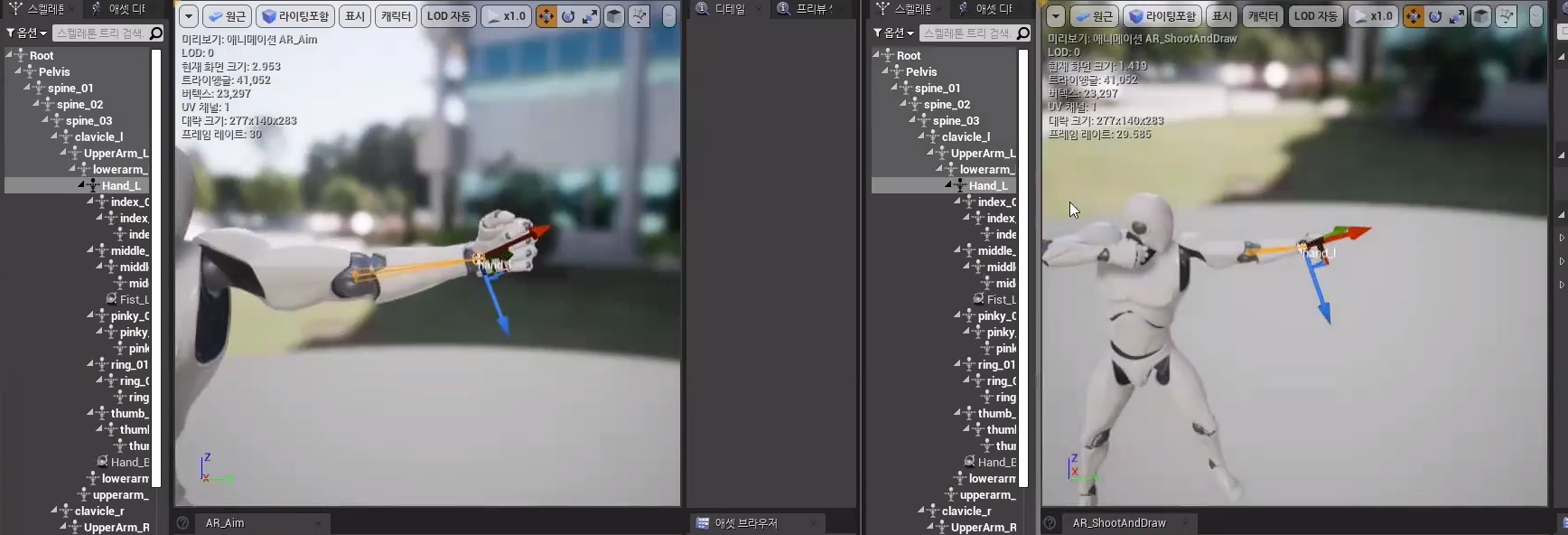Viewport: 1568px width, 535px height.
Task: Select translate mode in AR_Aim viewport toolbar
Action: (x=546, y=16)
